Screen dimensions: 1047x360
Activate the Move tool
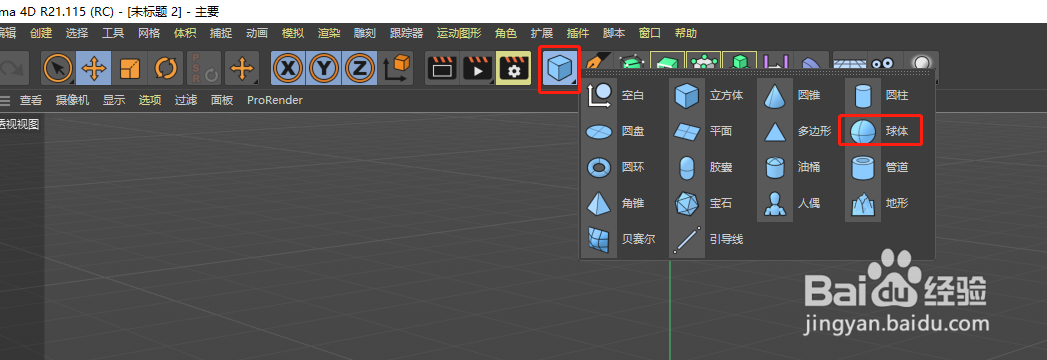point(93,68)
